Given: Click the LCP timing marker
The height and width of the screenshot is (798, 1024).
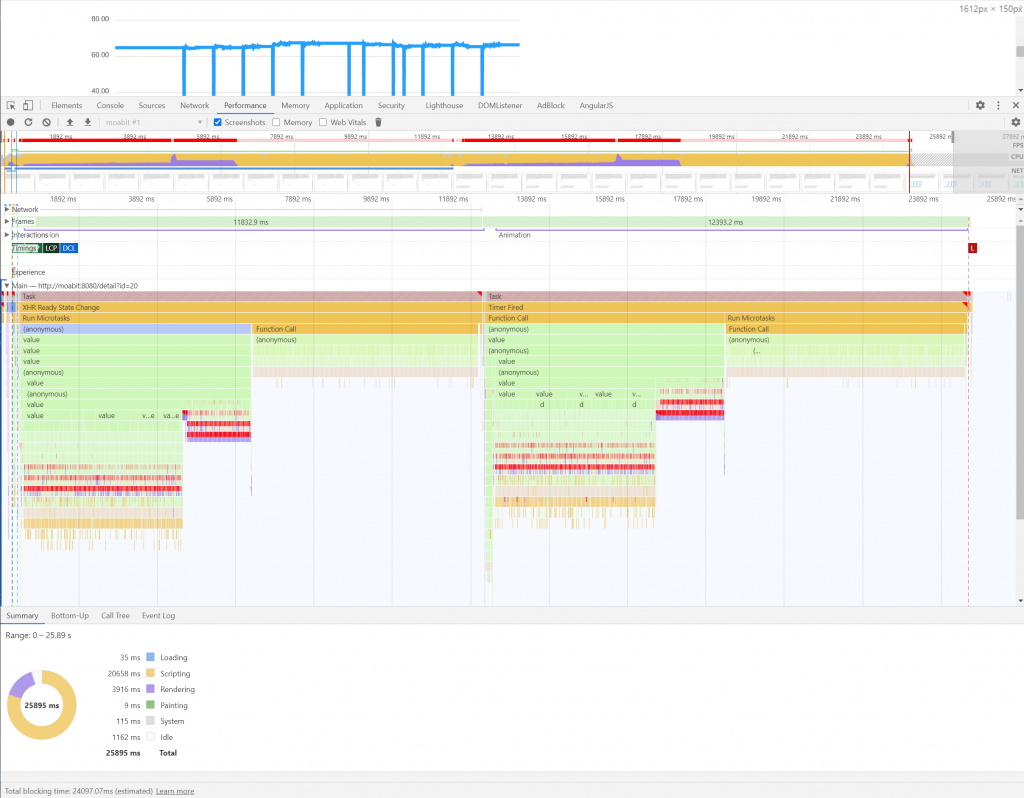Looking at the screenshot, I should click(51, 248).
